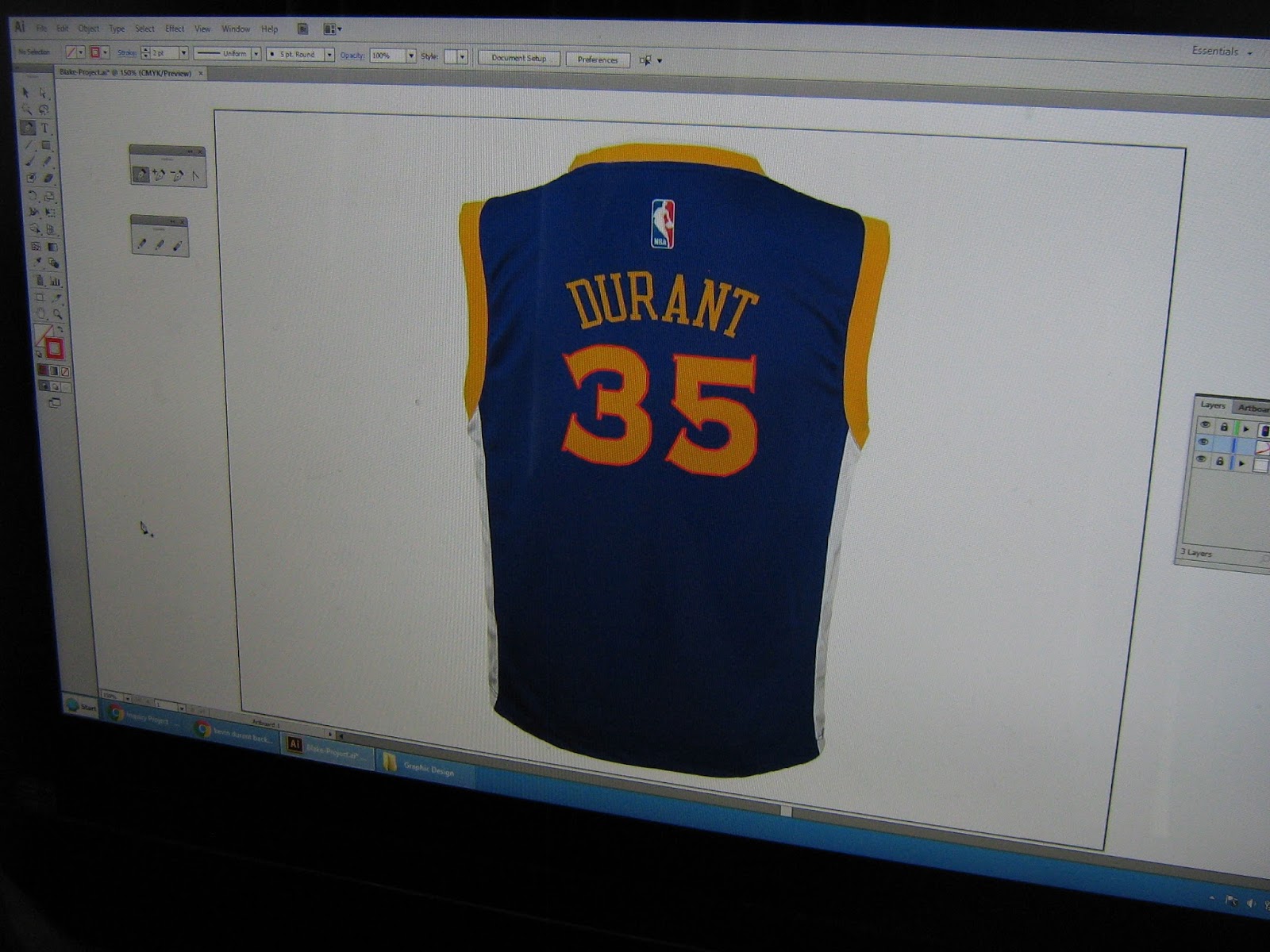
Task: Select the Pencil tool in the toolbox
Action: 47,161
